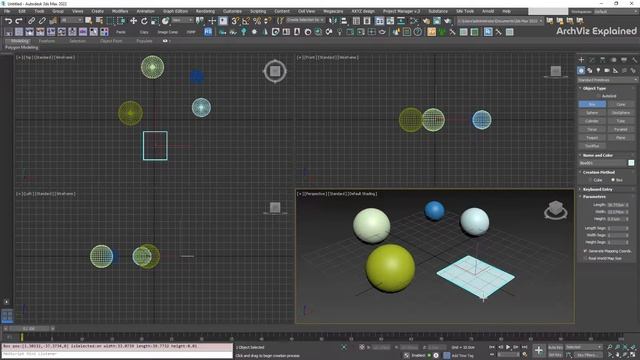The width and height of the screenshot is (640, 360).
Task: Expand the Keyboard Entry rollout
Action: pyautogui.click(x=598, y=189)
